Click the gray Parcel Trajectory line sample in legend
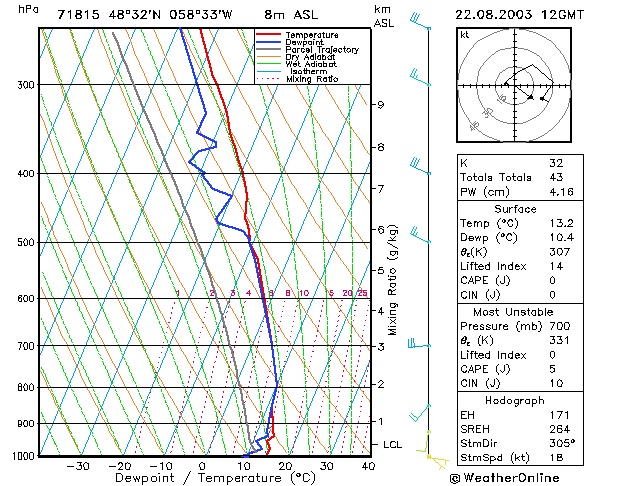Screen dimensions: 629x486 [269, 49]
